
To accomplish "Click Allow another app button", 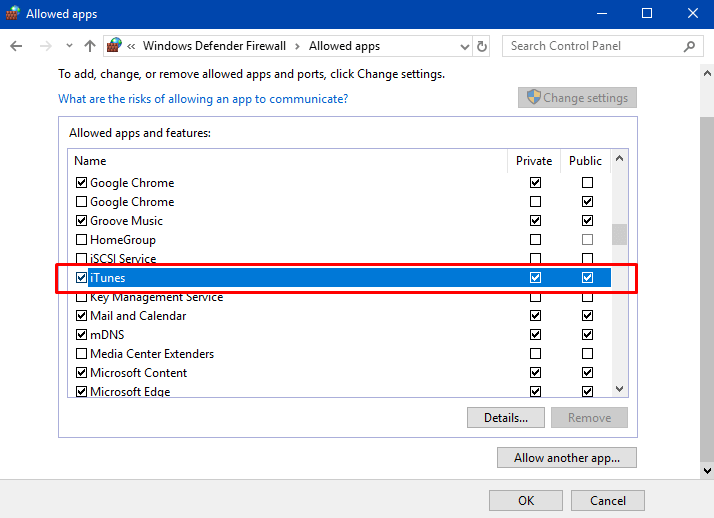I will pyautogui.click(x=567, y=457).
